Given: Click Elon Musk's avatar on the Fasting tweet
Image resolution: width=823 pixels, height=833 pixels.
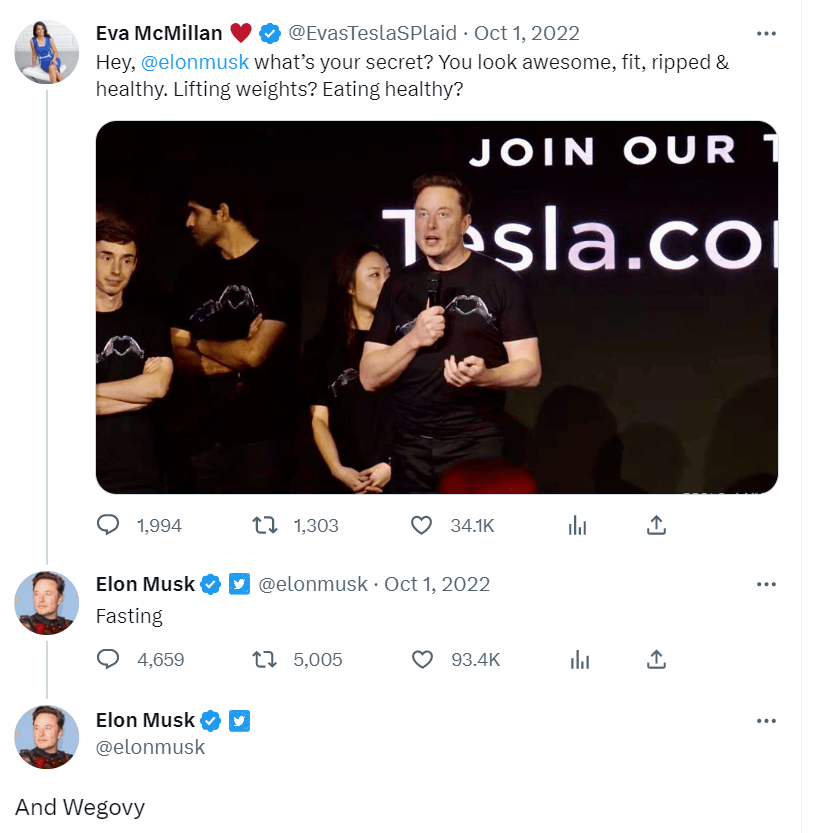Looking at the screenshot, I should 47,602.
